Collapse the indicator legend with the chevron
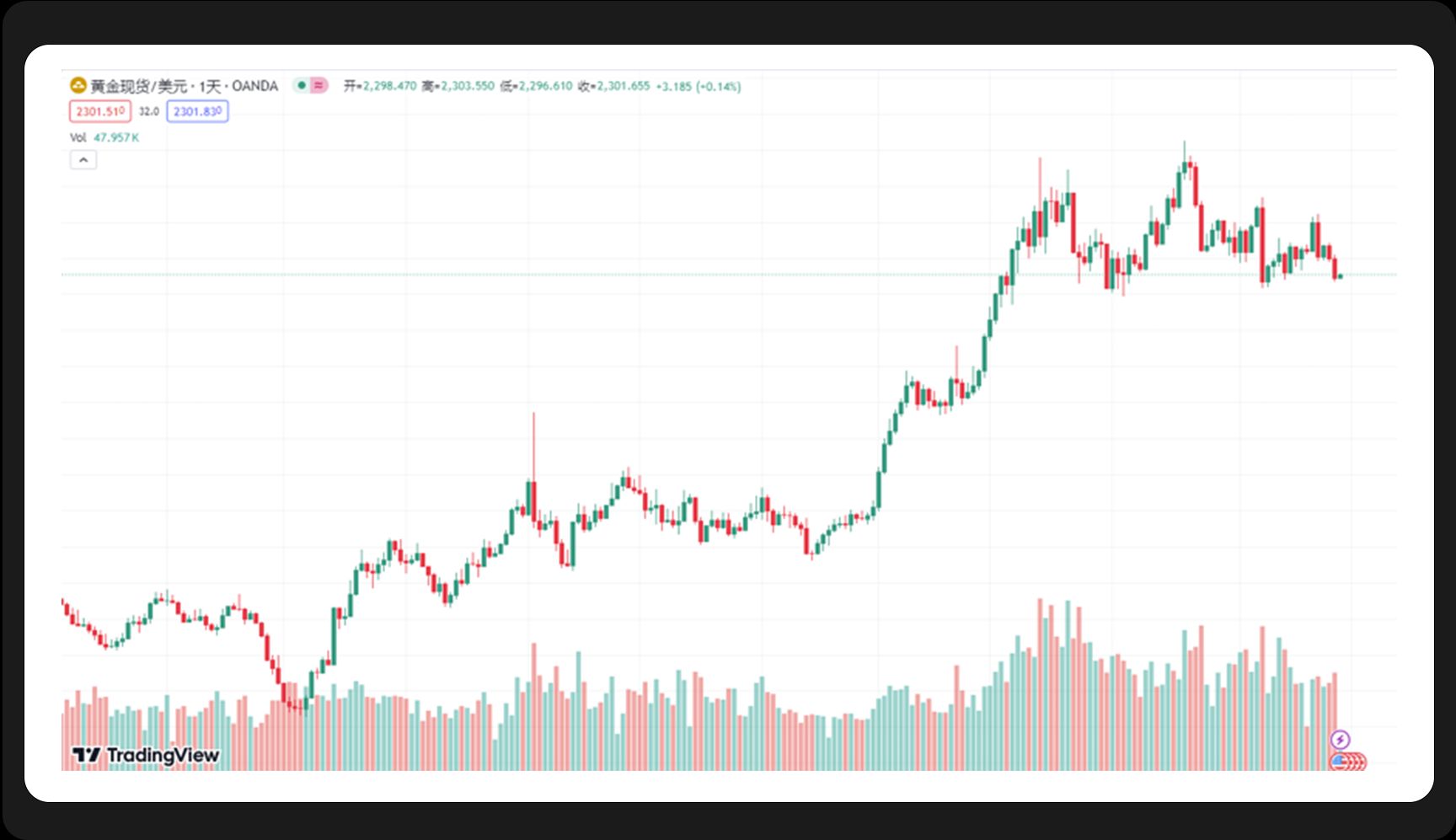 83,159
